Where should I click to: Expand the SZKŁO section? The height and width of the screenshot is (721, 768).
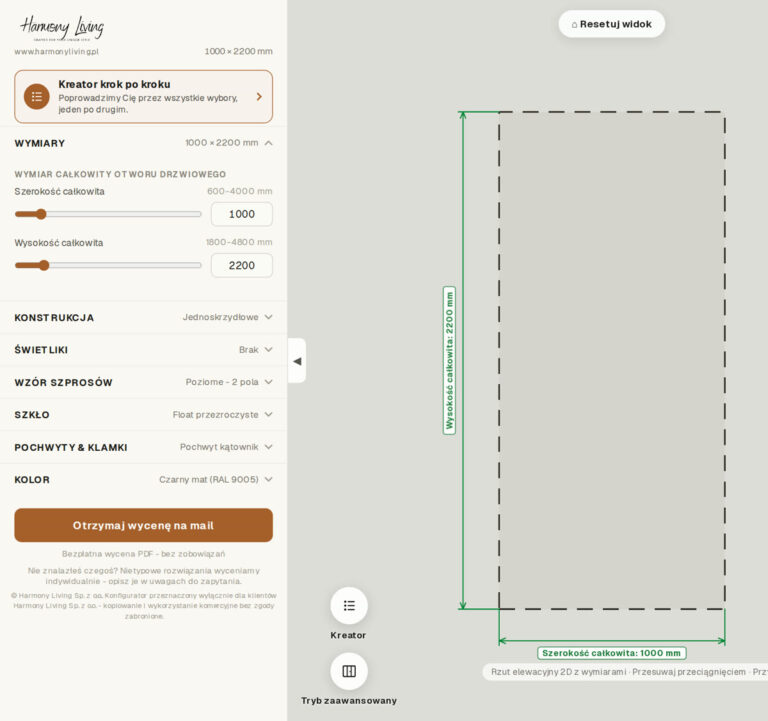point(144,414)
